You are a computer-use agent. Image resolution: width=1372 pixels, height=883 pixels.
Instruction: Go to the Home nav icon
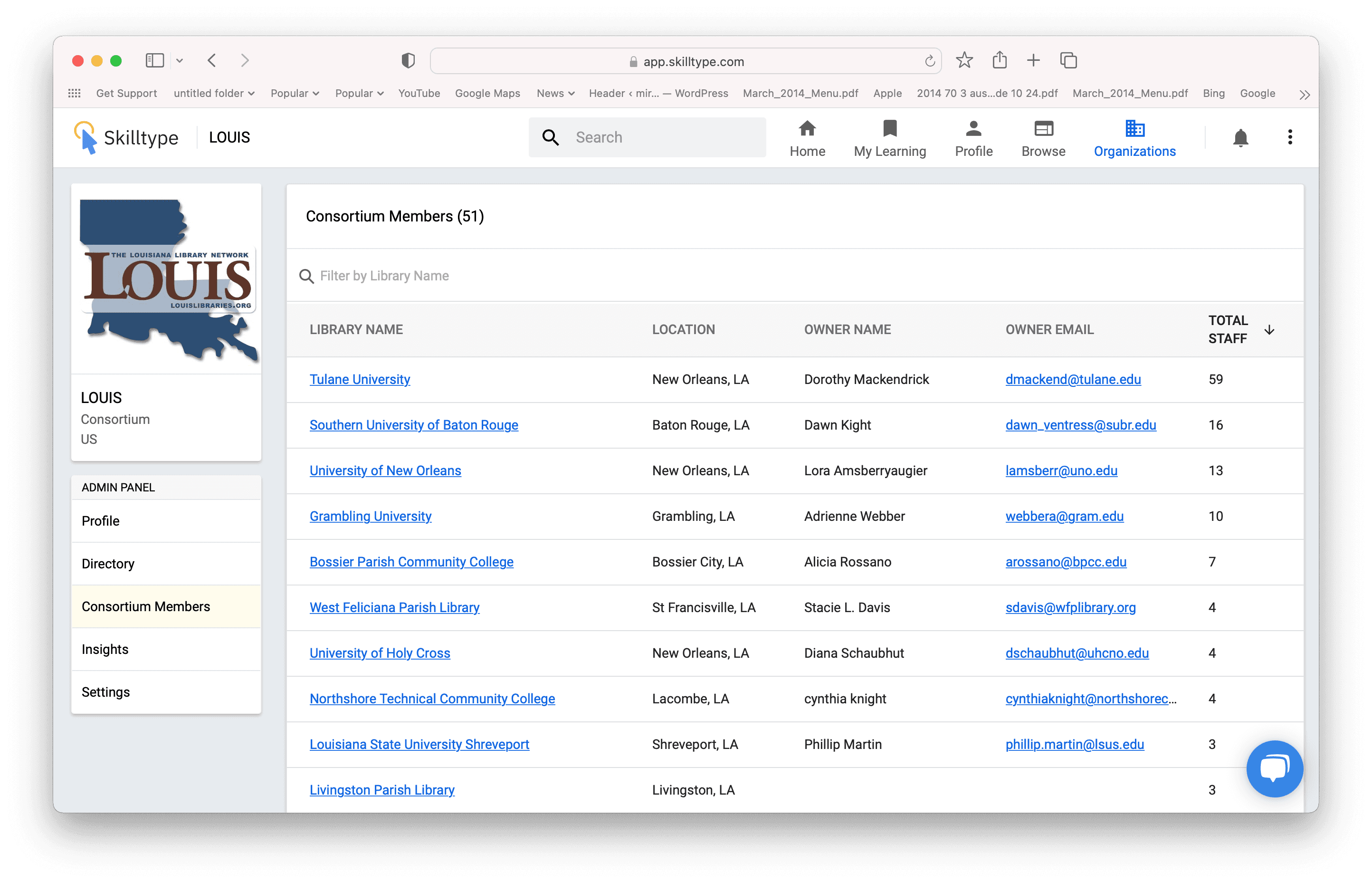(807, 129)
